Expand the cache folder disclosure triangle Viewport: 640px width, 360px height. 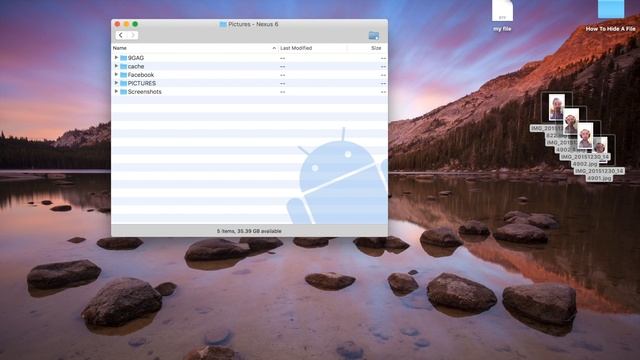(x=116, y=66)
